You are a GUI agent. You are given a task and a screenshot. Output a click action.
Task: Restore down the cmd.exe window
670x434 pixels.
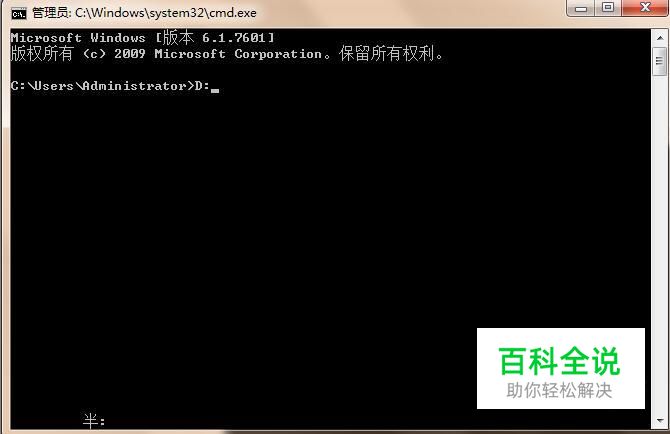pyautogui.click(x=608, y=7)
